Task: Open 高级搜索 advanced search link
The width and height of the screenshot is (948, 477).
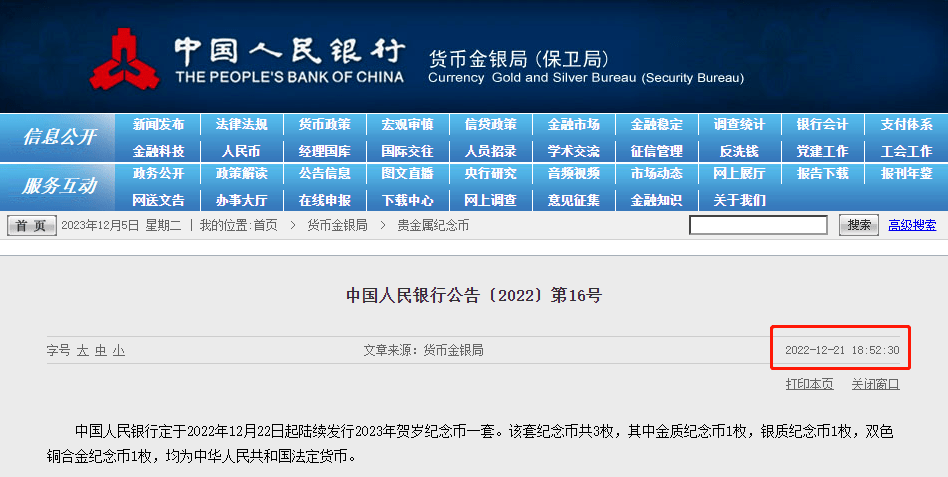Action: pyautogui.click(x=912, y=226)
